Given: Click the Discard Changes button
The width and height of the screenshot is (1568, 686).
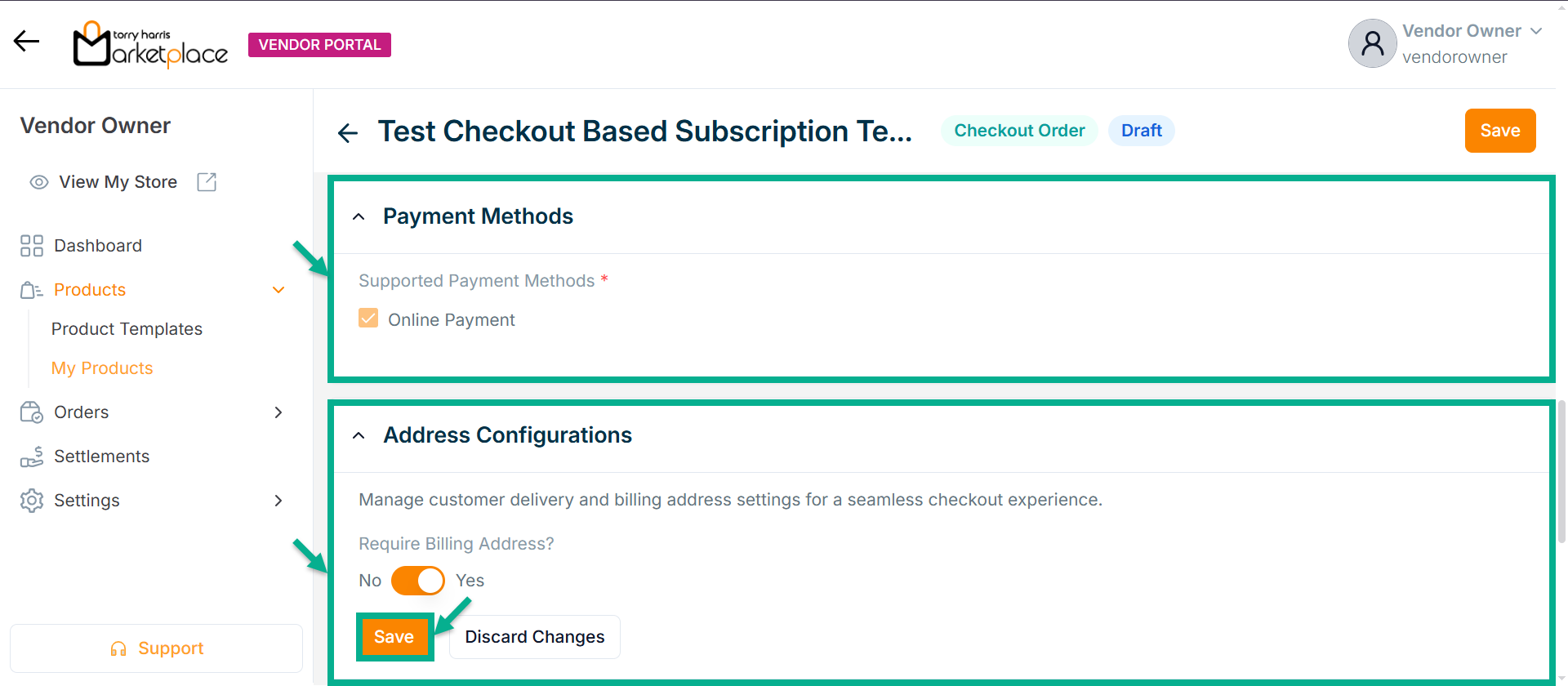Looking at the screenshot, I should (x=534, y=637).
